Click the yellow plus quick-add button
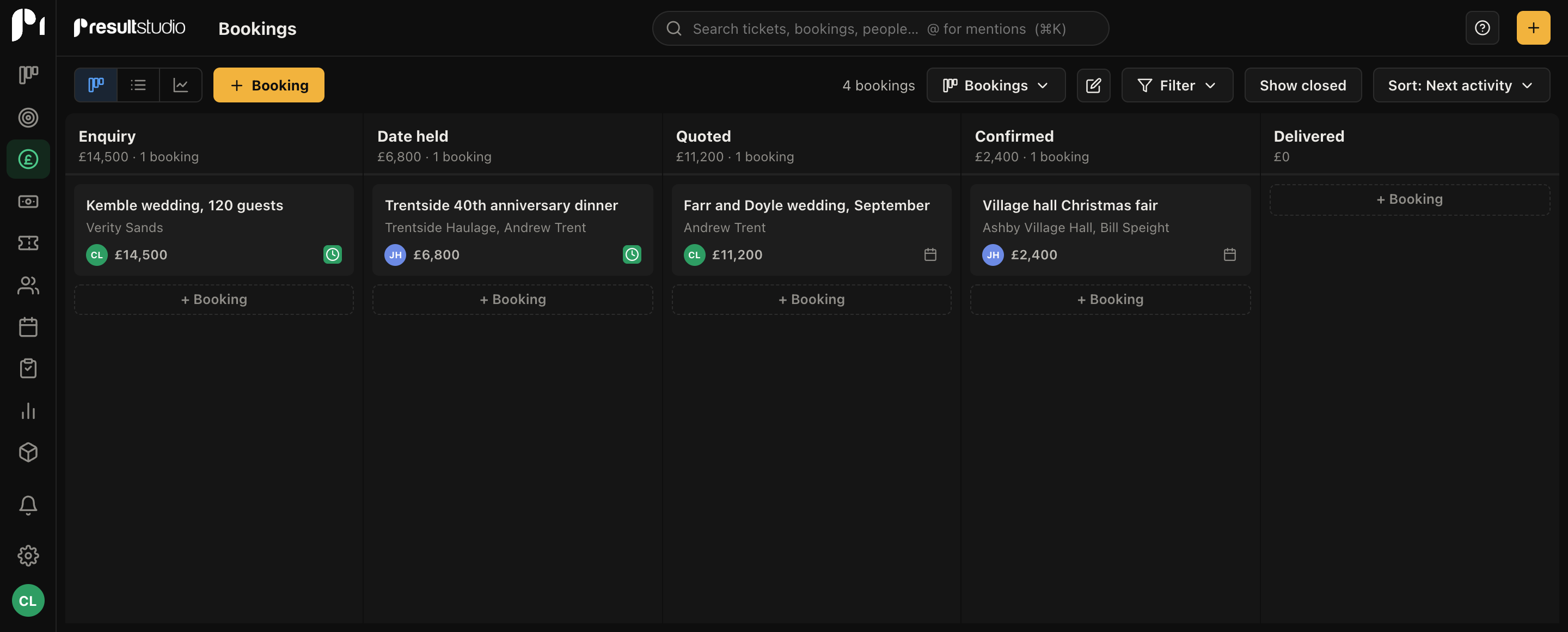The image size is (1568, 632). point(1533,28)
